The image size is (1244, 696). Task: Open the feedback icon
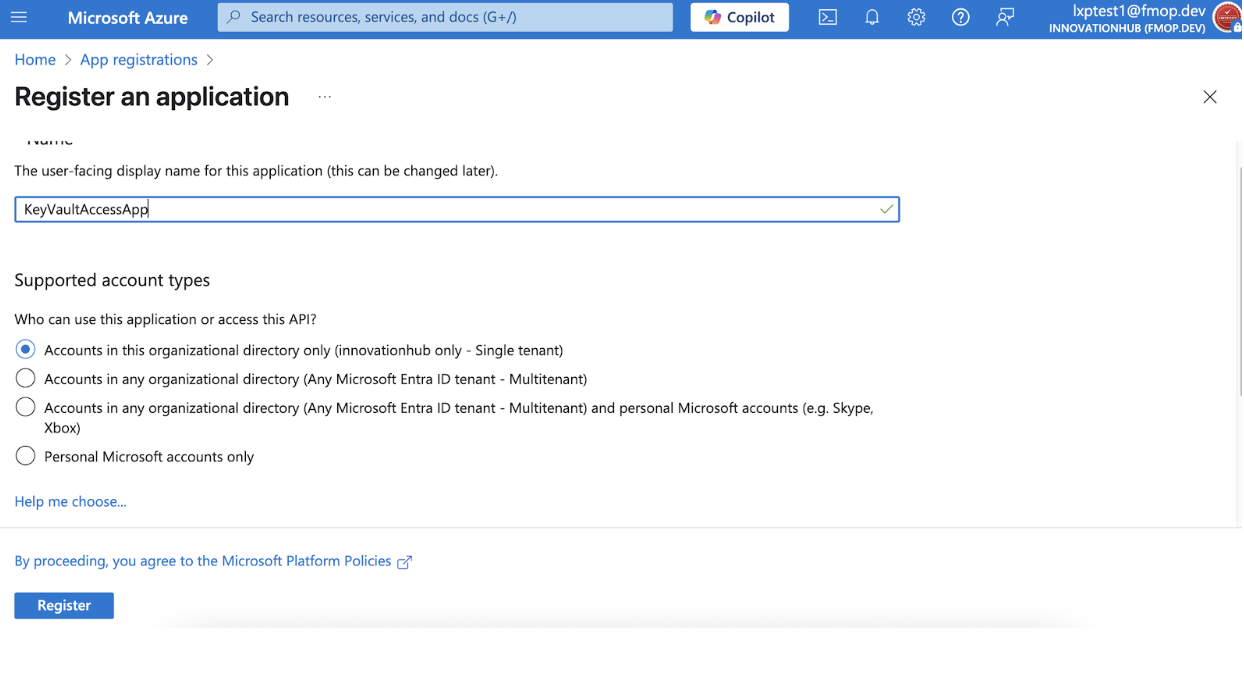[x=1005, y=17]
